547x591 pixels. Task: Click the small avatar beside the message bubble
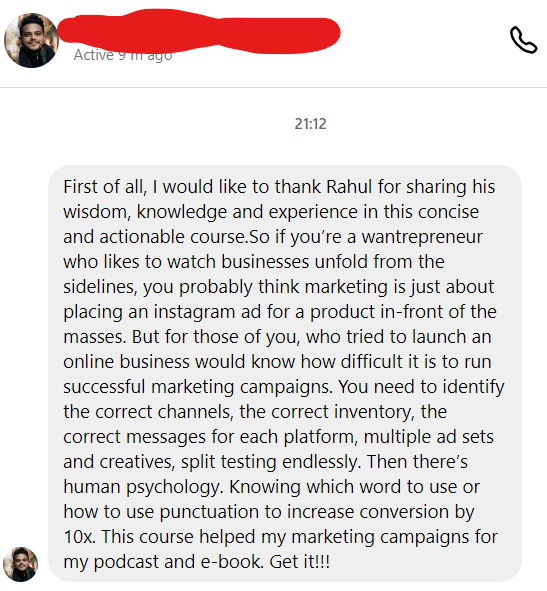20,564
